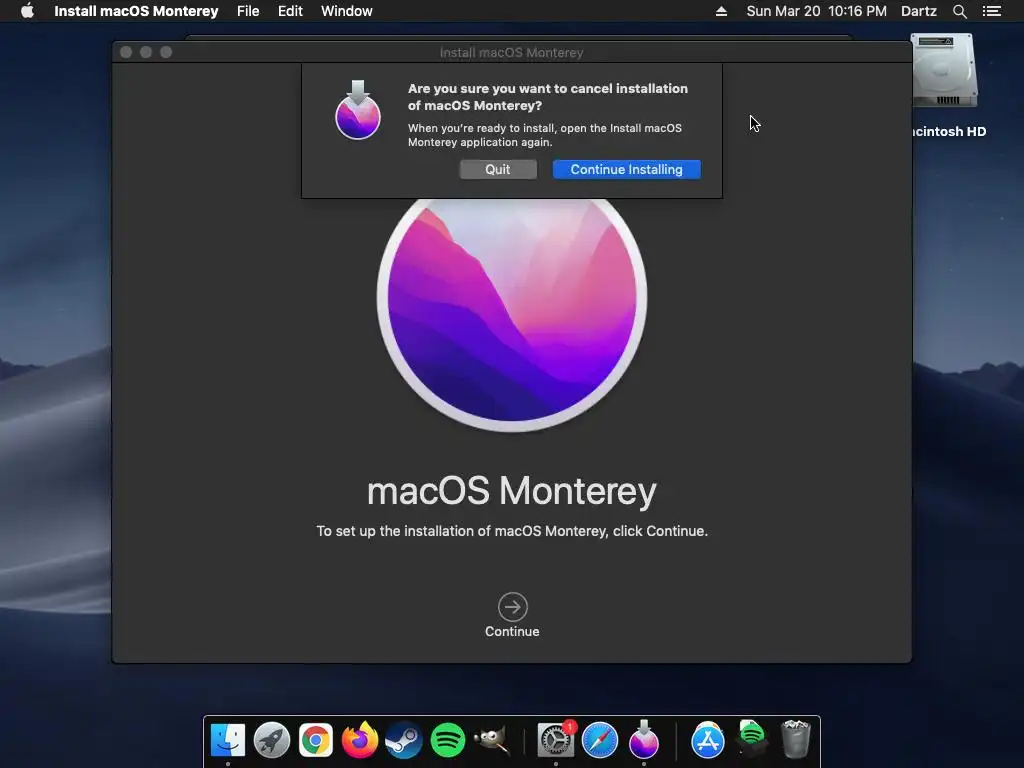Screen dimensions: 1024x768
Task: Launch GIMP from the Dock
Action: coord(491,740)
